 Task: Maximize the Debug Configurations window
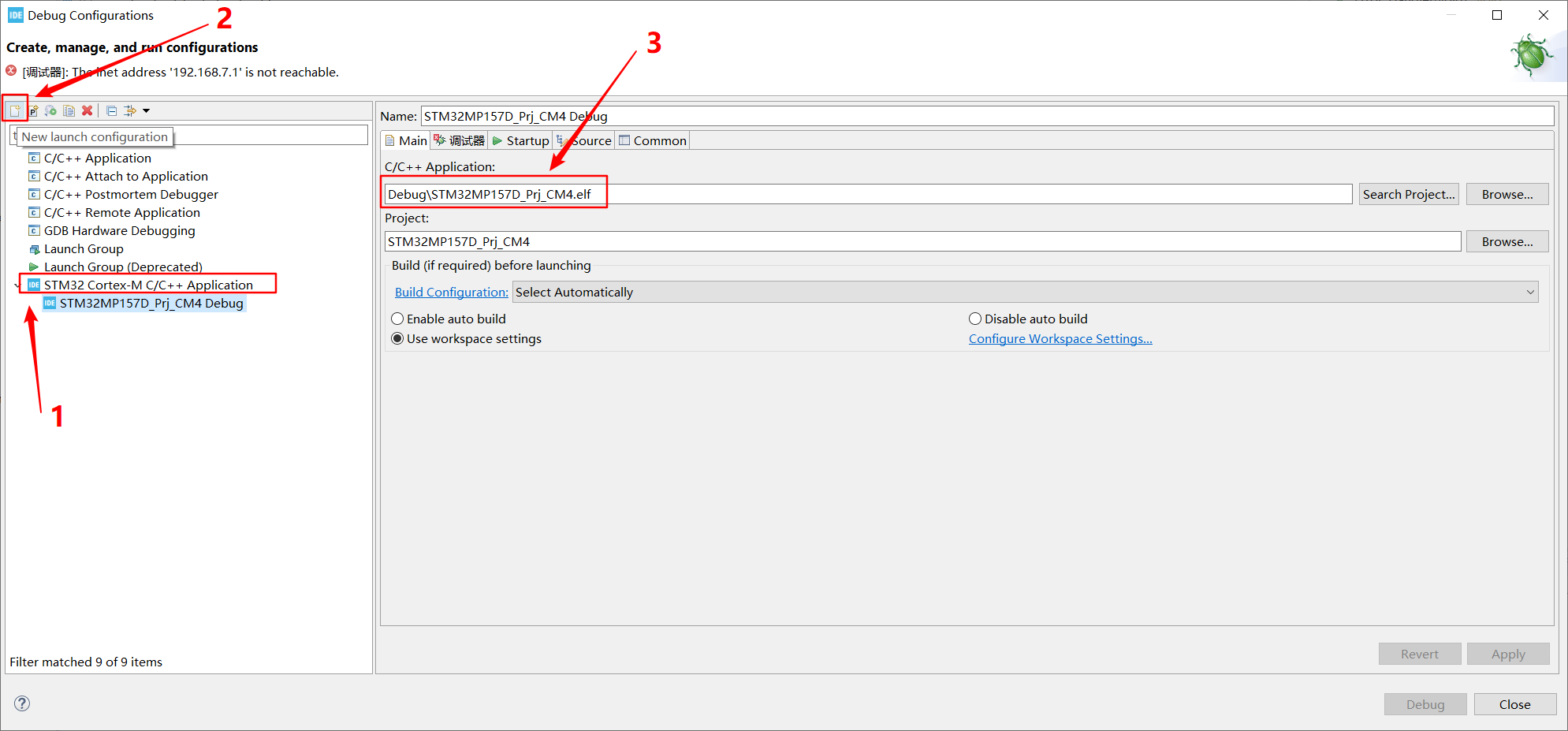click(x=1497, y=15)
